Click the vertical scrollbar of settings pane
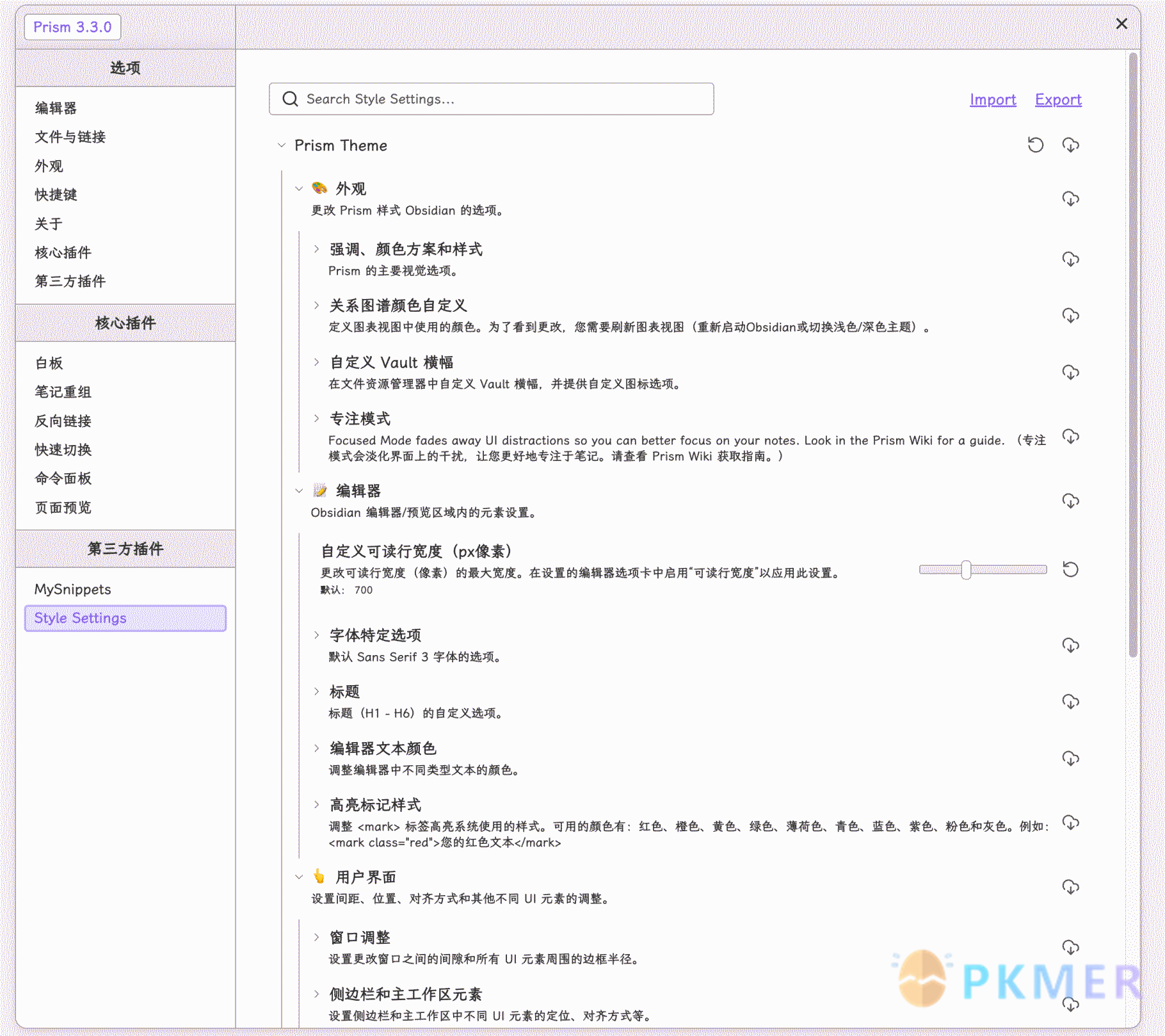The height and width of the screenshot is (1036, 1165). point(1133,355)
